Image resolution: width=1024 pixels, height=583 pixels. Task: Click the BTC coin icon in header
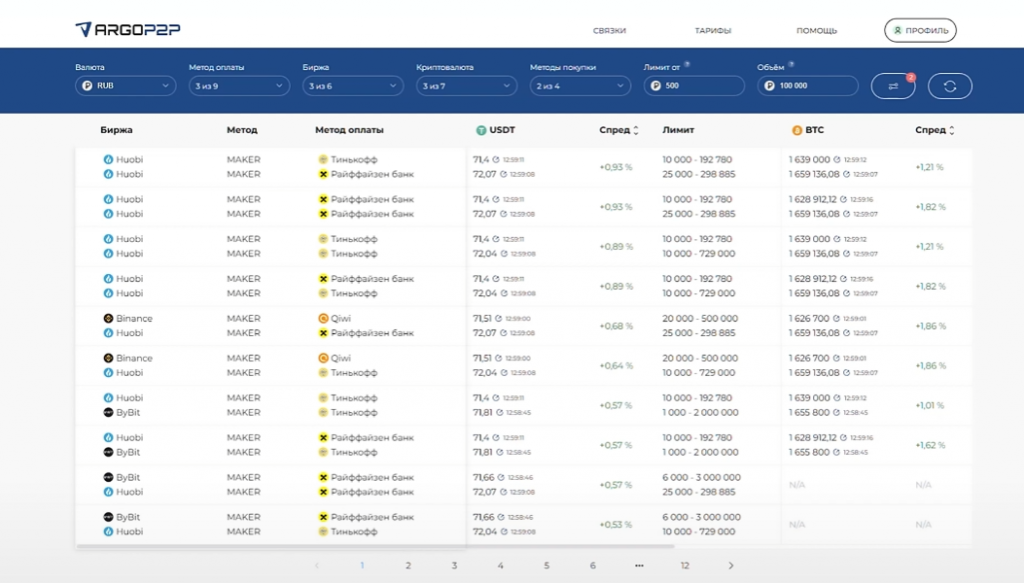797,130
